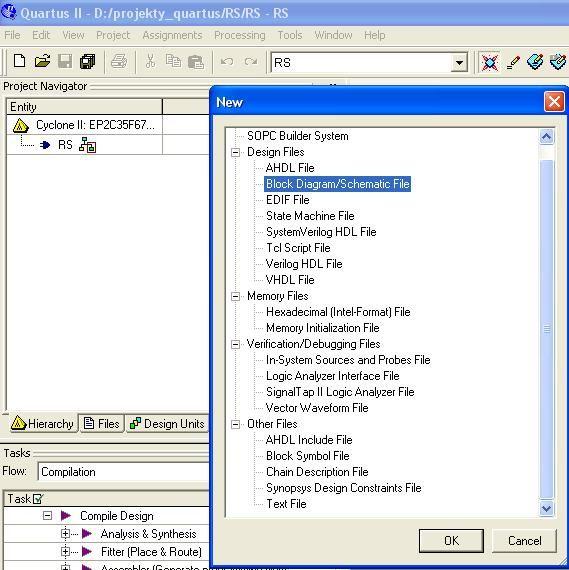Click the Redo arrow icon

251,61
